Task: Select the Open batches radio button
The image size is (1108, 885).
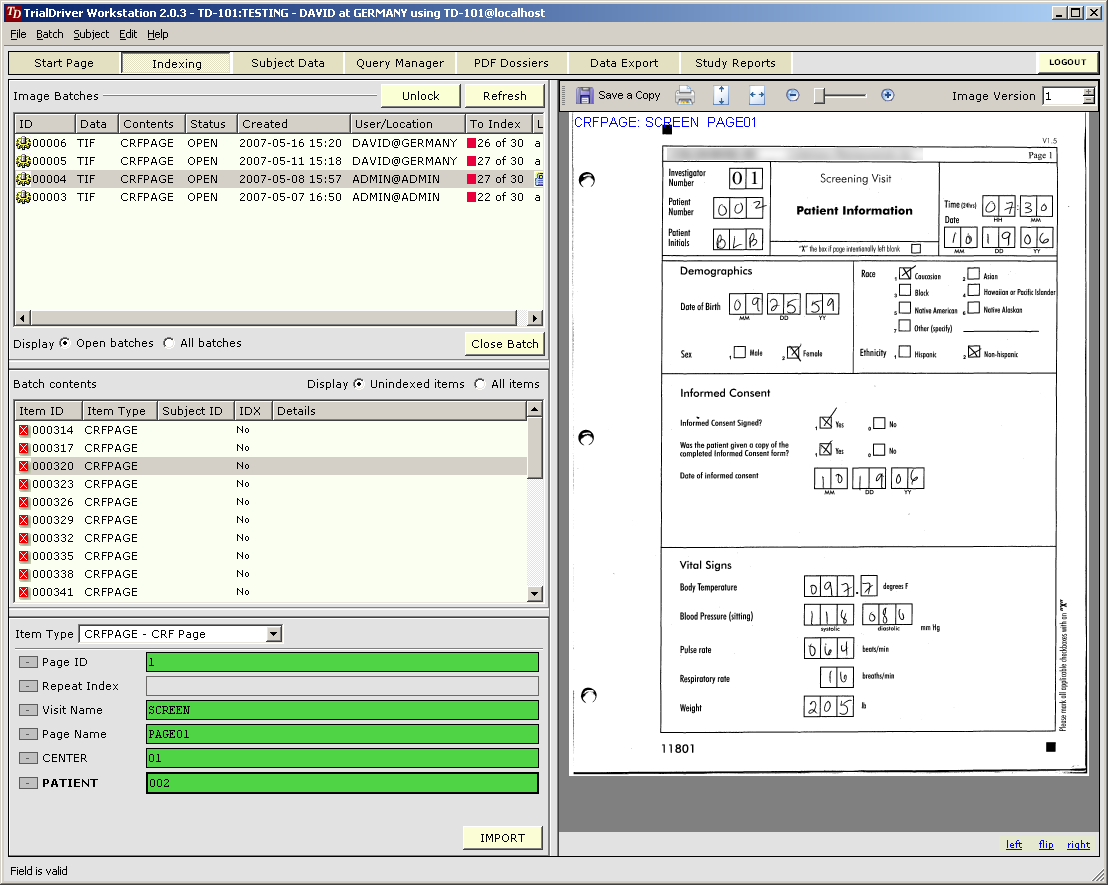Action: click(65, 343)
